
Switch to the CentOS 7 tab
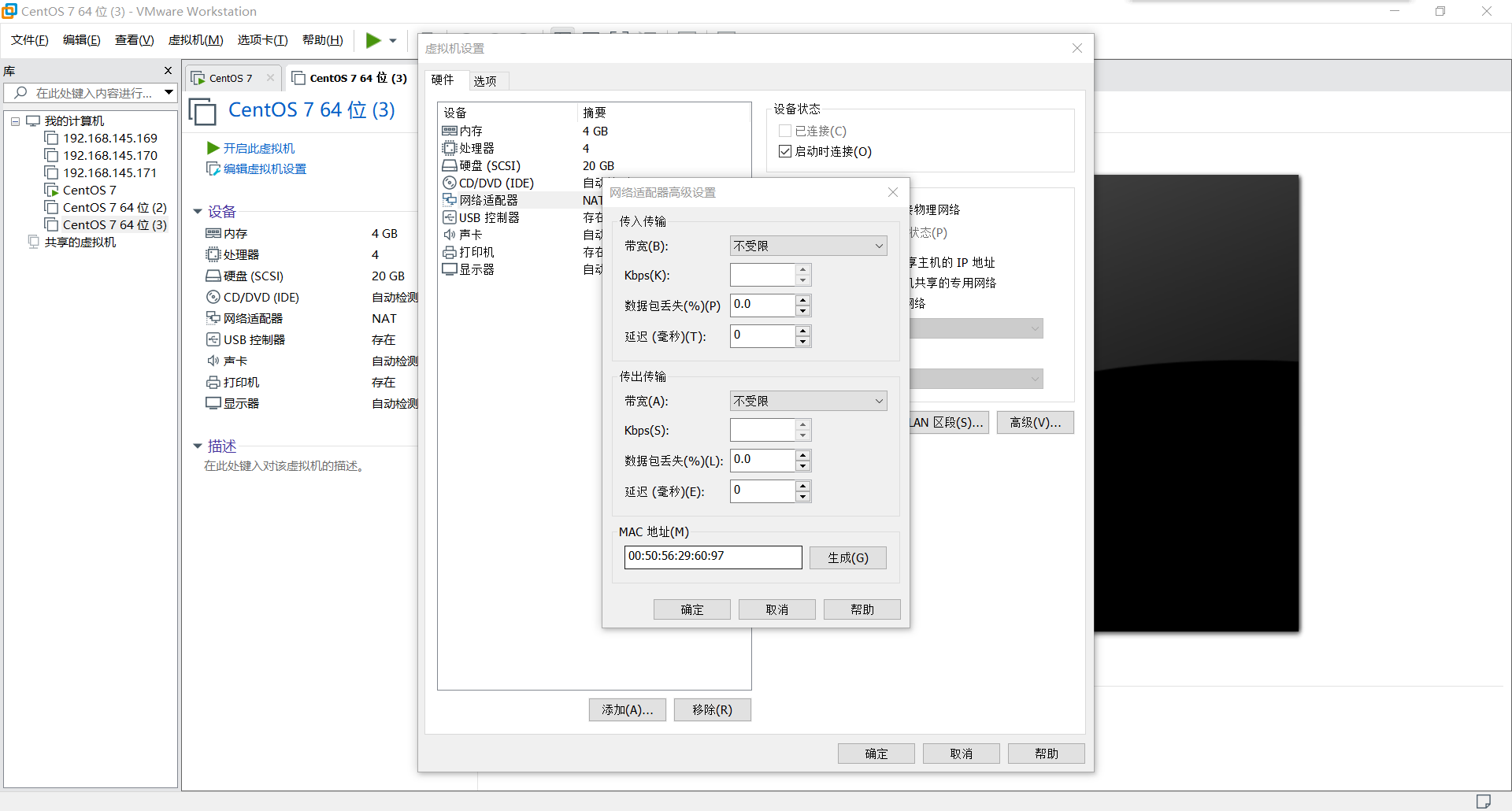[230, 78]
